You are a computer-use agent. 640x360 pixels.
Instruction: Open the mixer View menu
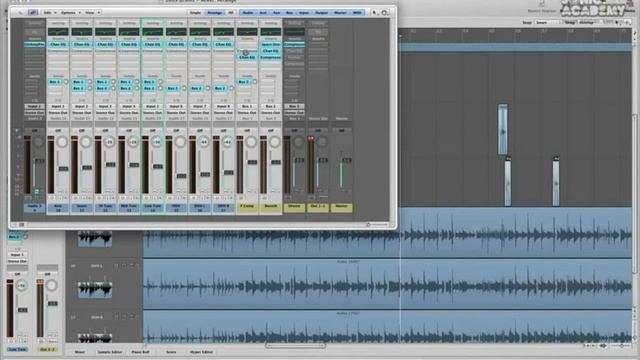click(x=92, y=13)
